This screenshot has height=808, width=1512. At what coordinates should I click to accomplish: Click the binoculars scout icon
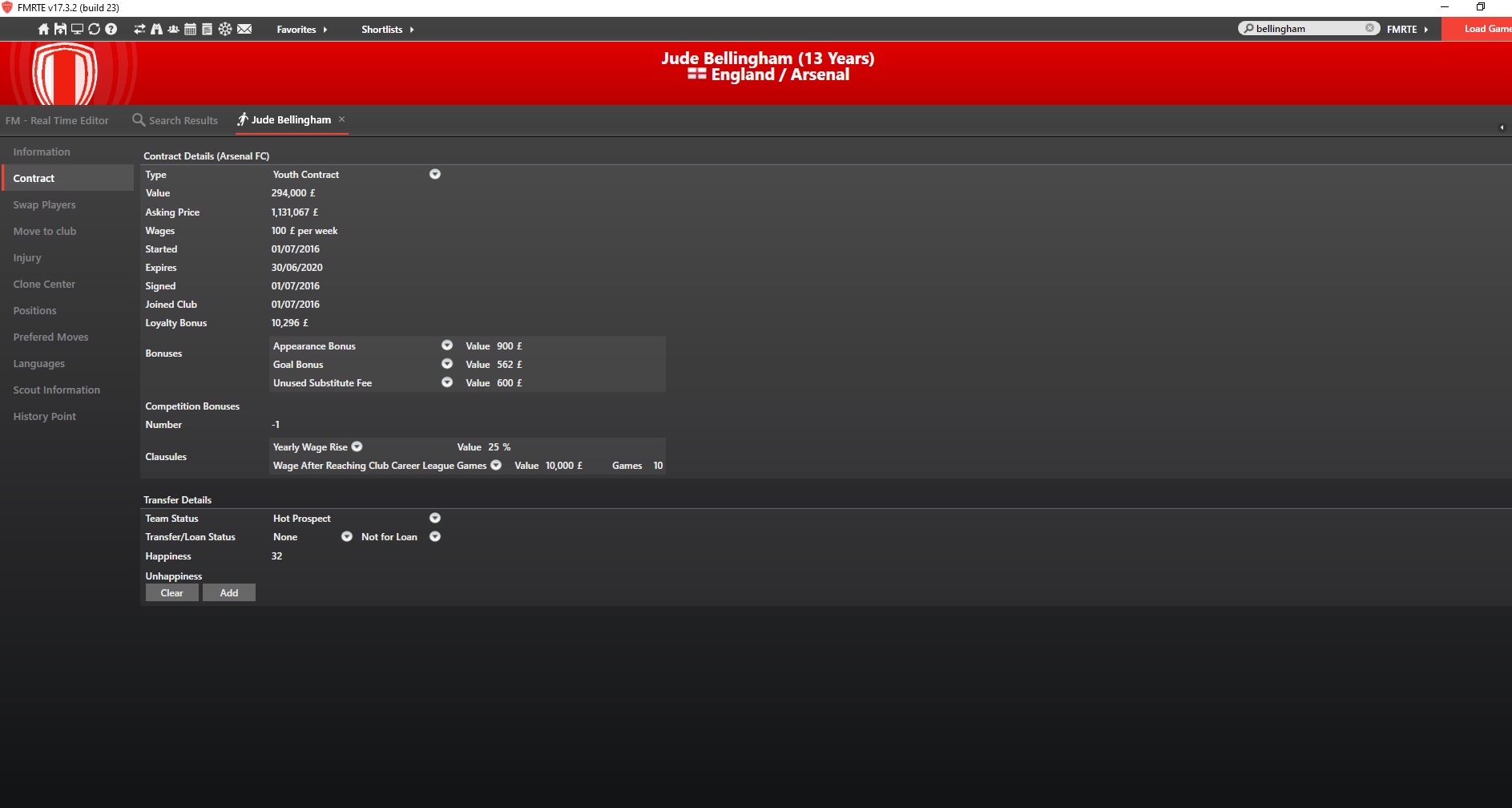click(x=156, y=29)
